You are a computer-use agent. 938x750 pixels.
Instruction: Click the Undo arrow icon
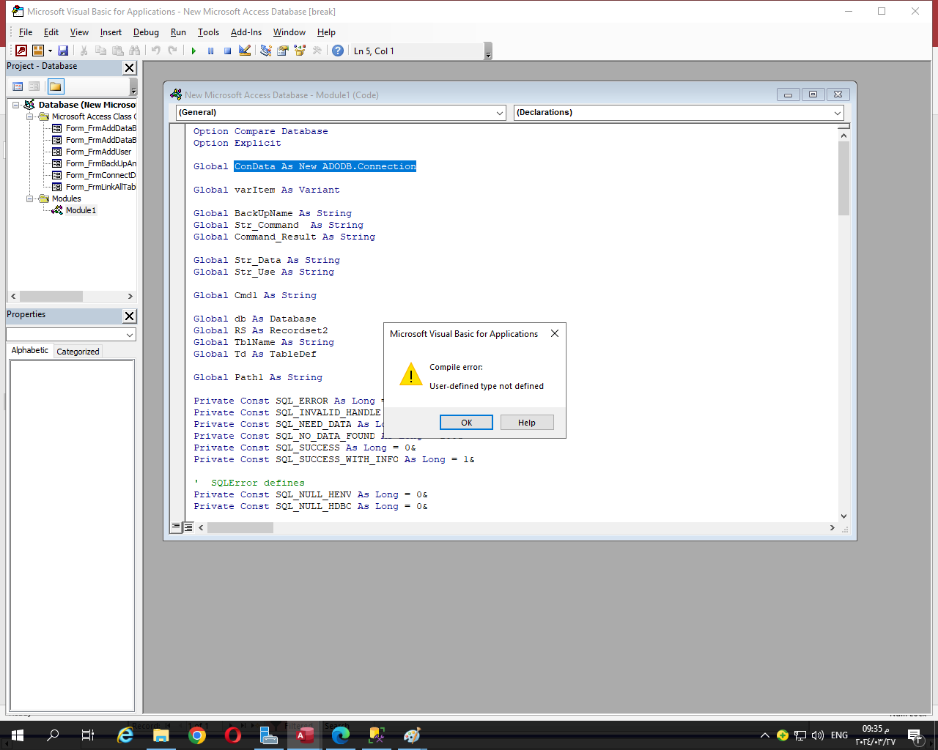tap(156, 51)
